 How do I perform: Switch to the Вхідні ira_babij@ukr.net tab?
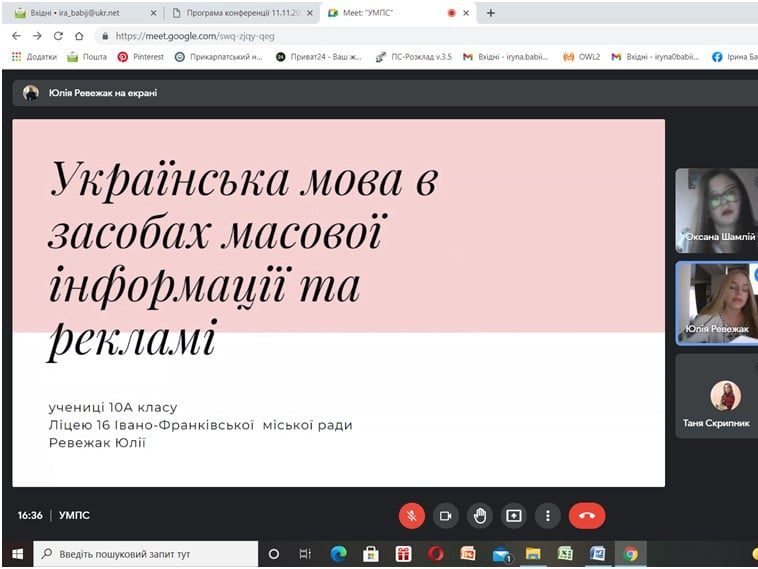tap(80, 13)
